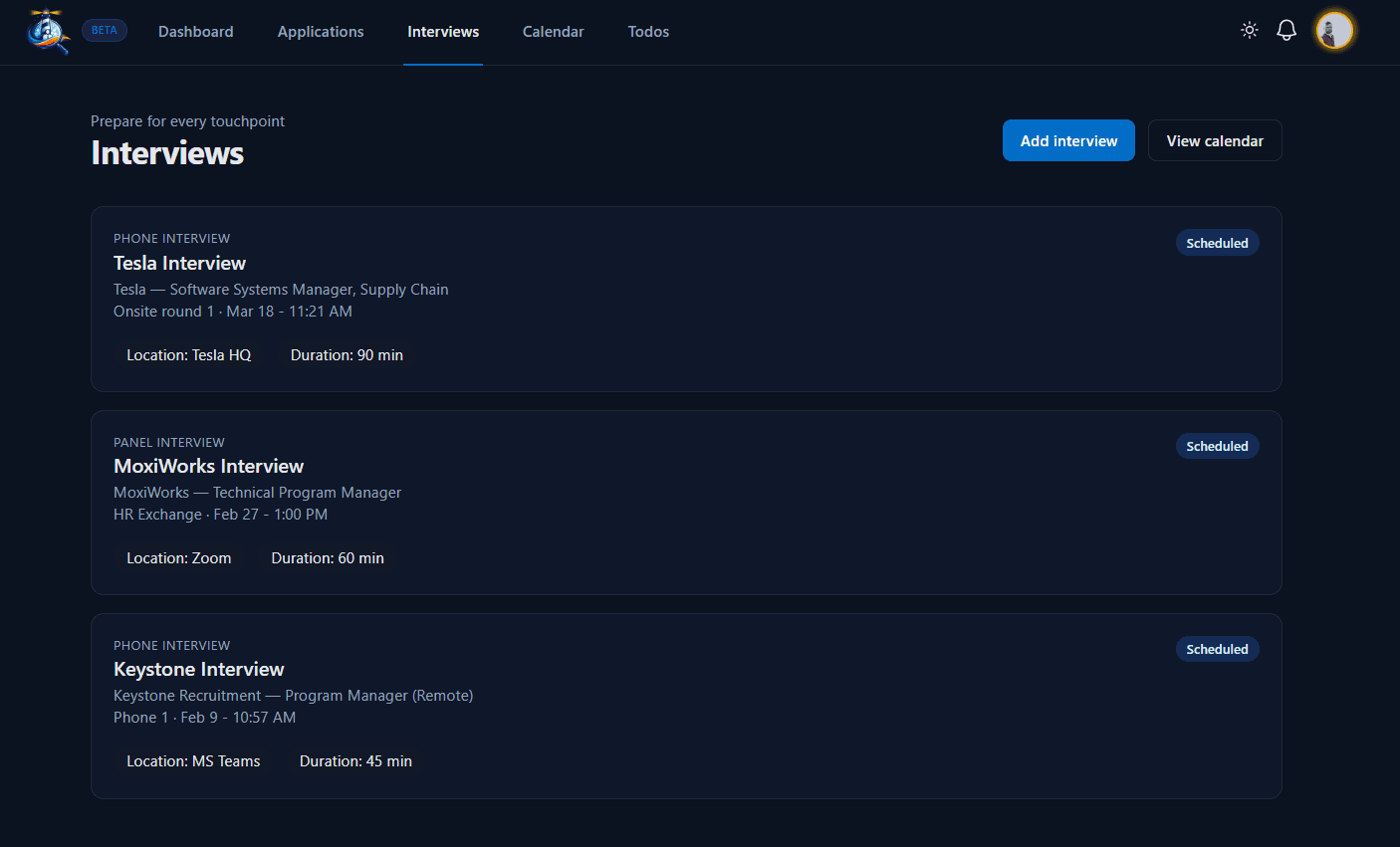Click the BETA badge beside the logo
The width and height of the screenshot is (1400, 847).
click(x=105, y=31)
